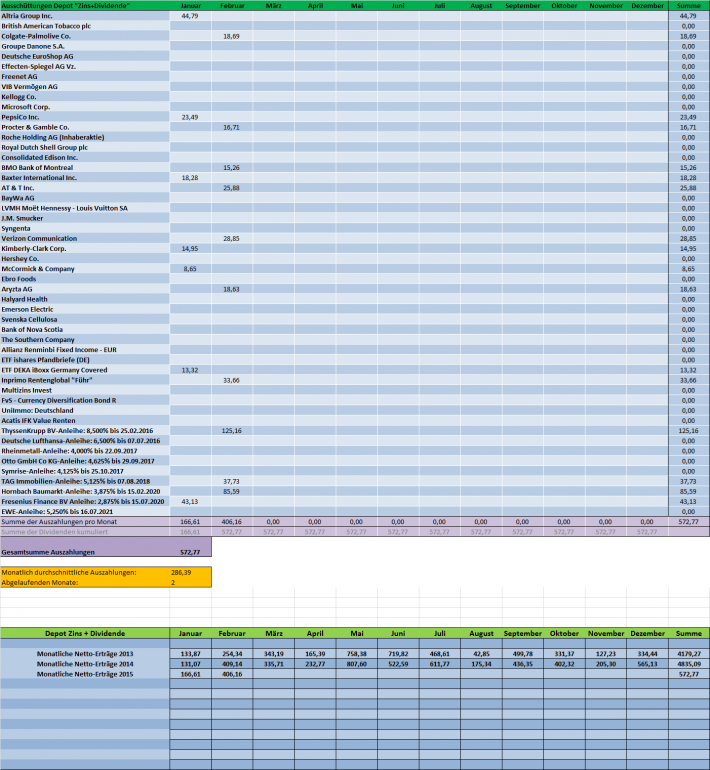The width and height of the screenshot is (710, 770).
Task: Click the Monatliche Netto-Erträge 2013 row label
Action: (x=85, y=654)
